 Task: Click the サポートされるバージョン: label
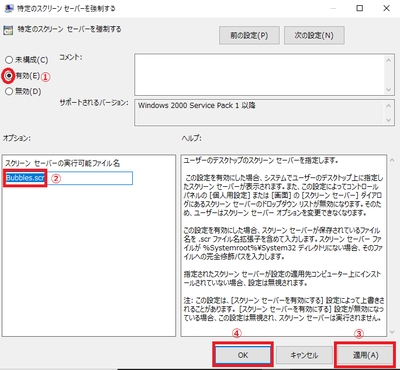pyautogui.click(x=94, y=103)
